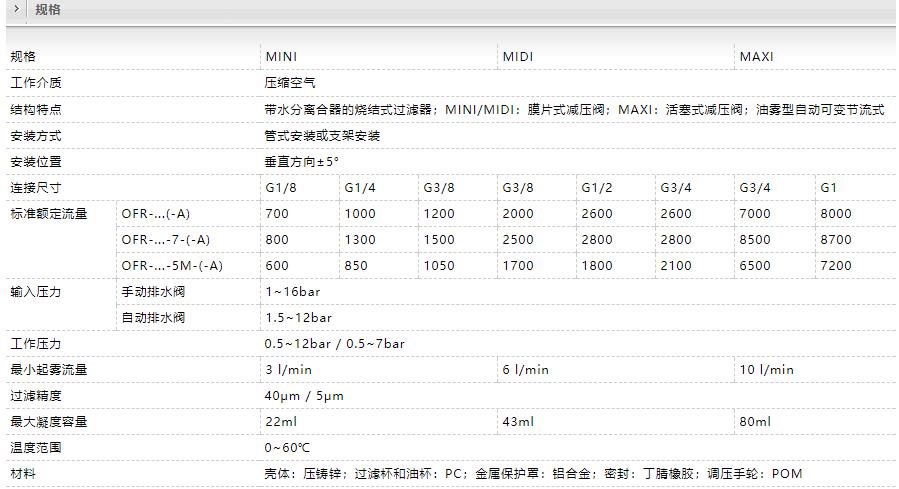Select the OFR-...-7-(-A) row label

[x=166, y=240]
